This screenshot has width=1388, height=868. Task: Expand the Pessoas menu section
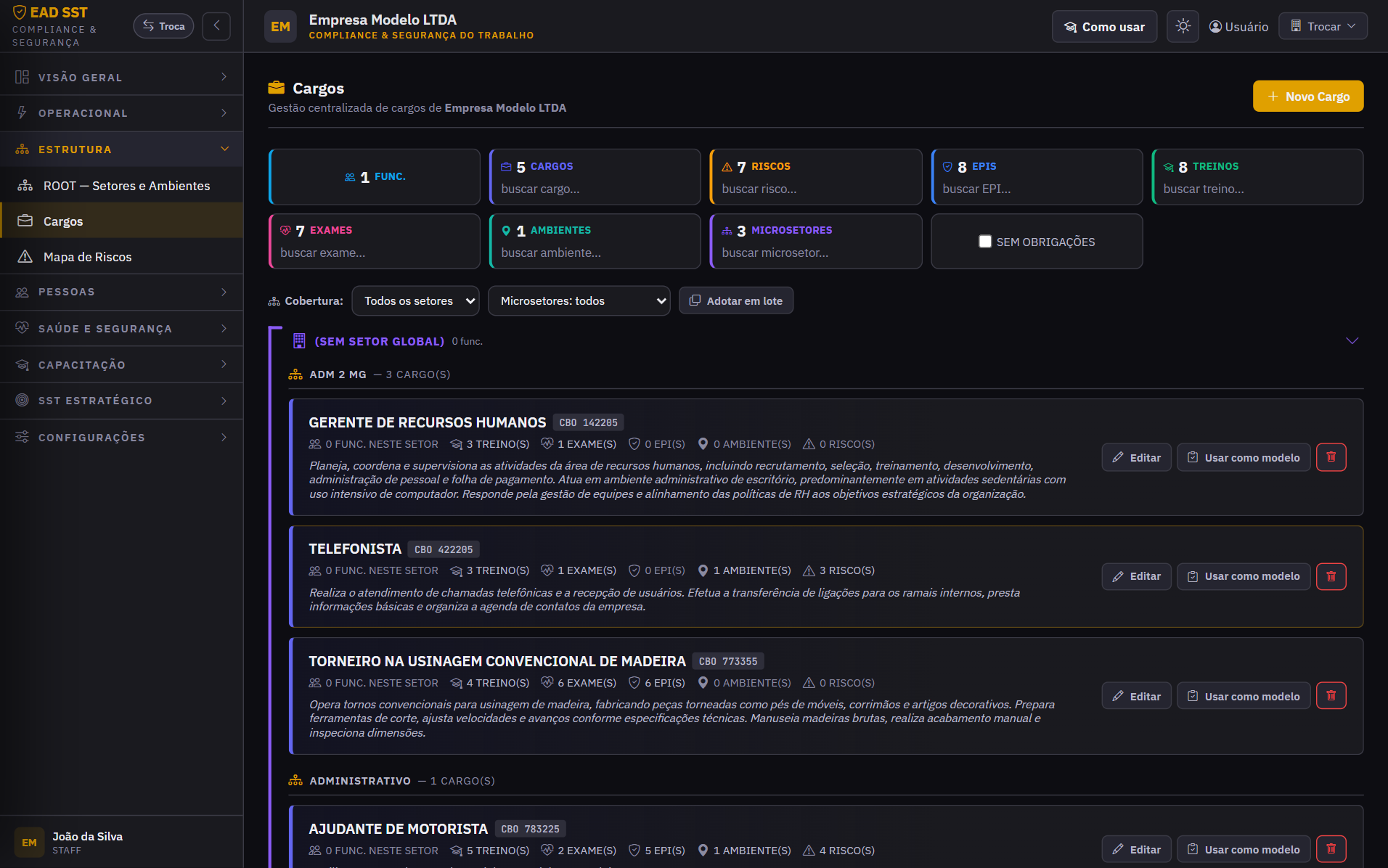pos(122,292)
